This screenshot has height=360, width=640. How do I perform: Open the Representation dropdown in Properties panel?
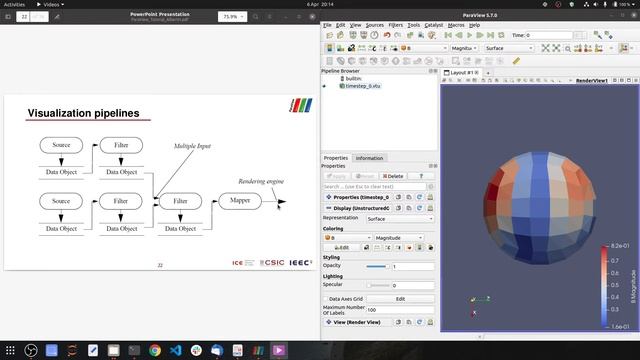pyautogui.click(x=400, y=219)
